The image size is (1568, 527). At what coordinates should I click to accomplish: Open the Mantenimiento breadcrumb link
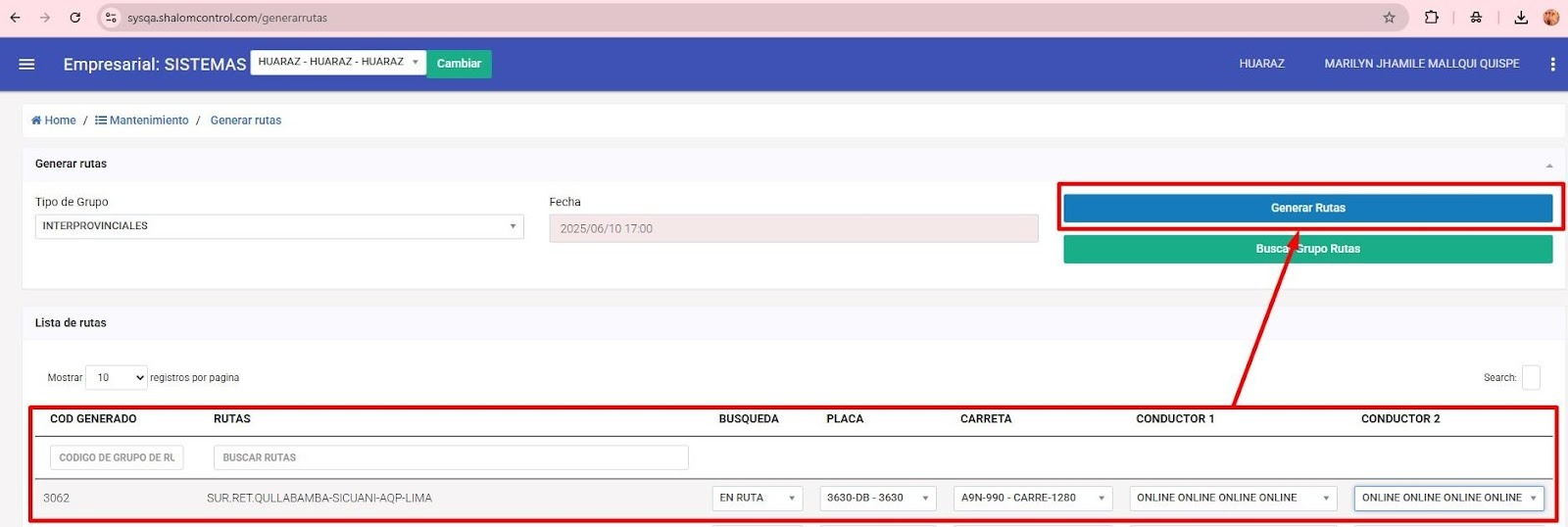click(142, 120)
